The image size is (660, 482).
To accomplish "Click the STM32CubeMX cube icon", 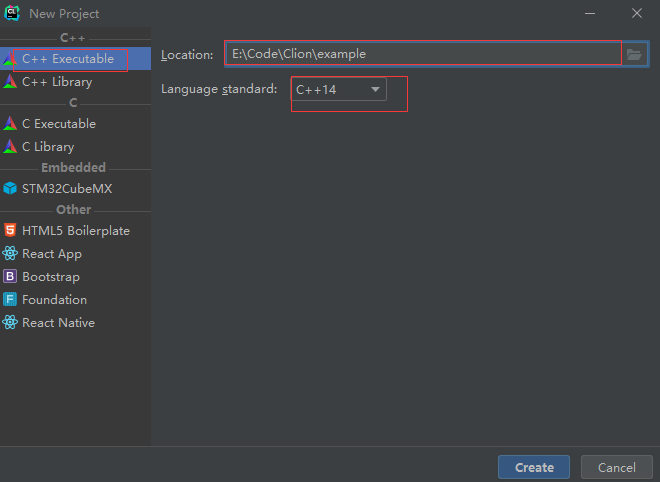I will click(10, 188).
